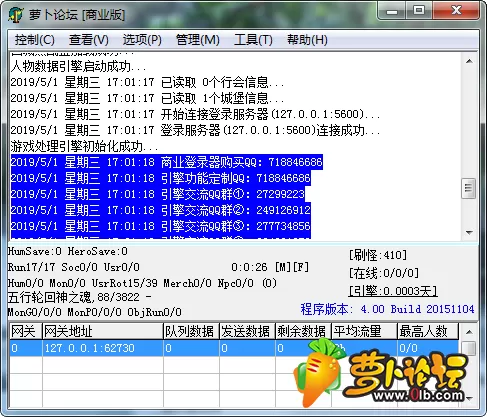The image size is (487, 417).
Task: Click the 程序版本 4.00 Build text
Action: 387,309
